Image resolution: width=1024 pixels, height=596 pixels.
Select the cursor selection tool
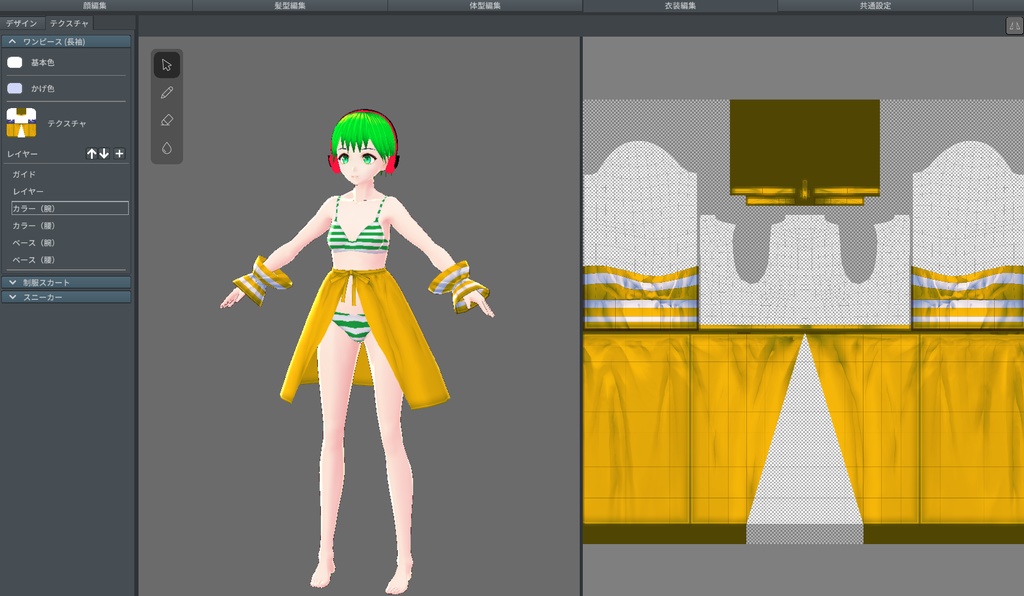coord(166,65)
